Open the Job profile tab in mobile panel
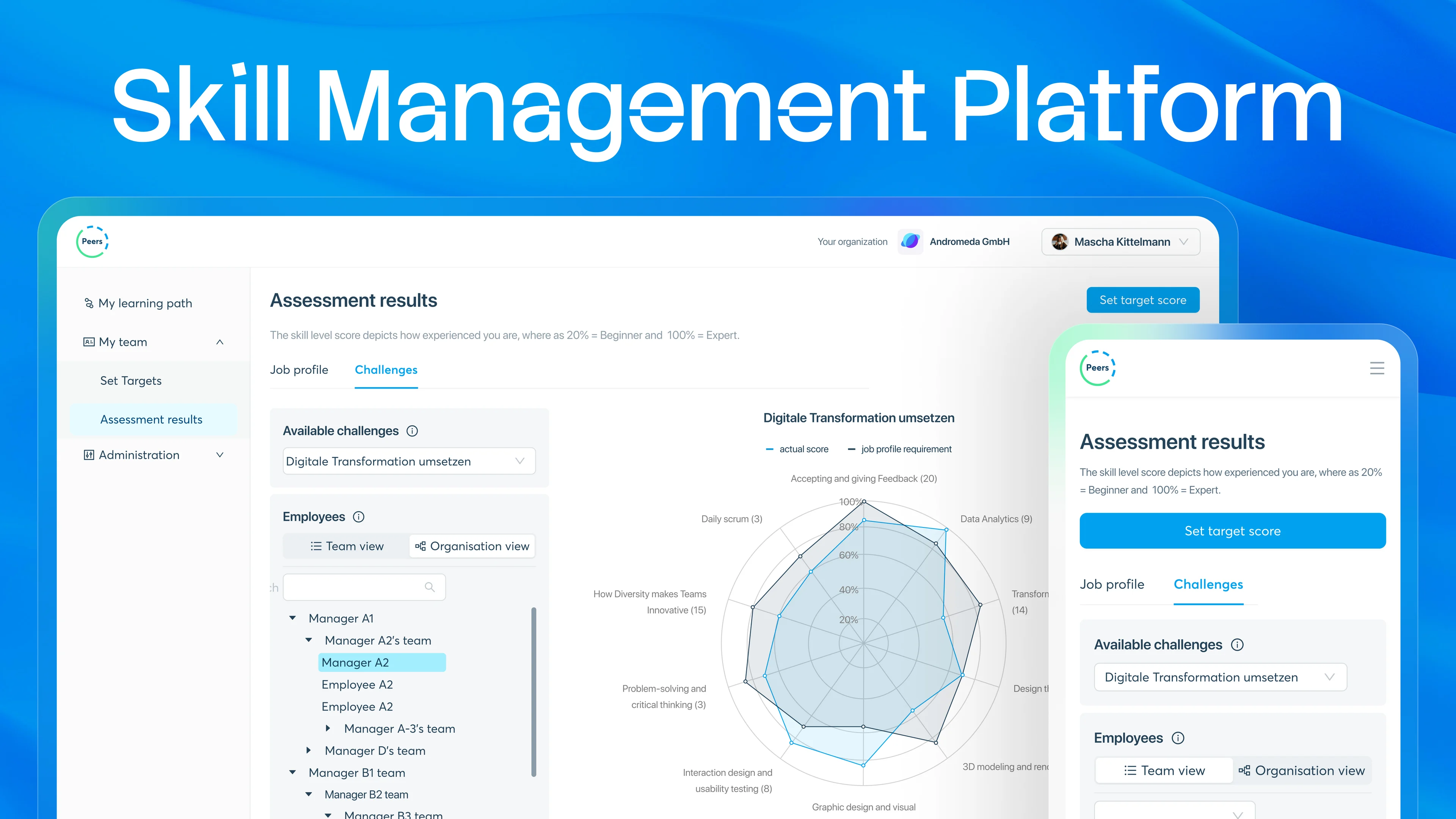Screen dimensions: 1456x819 coord(1112,584)
